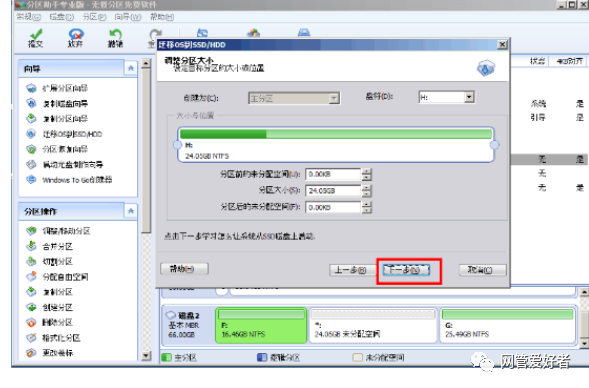Click the 帮助 button in the dialog
Viewport: 589px width, 388px height.
(184, 269)
